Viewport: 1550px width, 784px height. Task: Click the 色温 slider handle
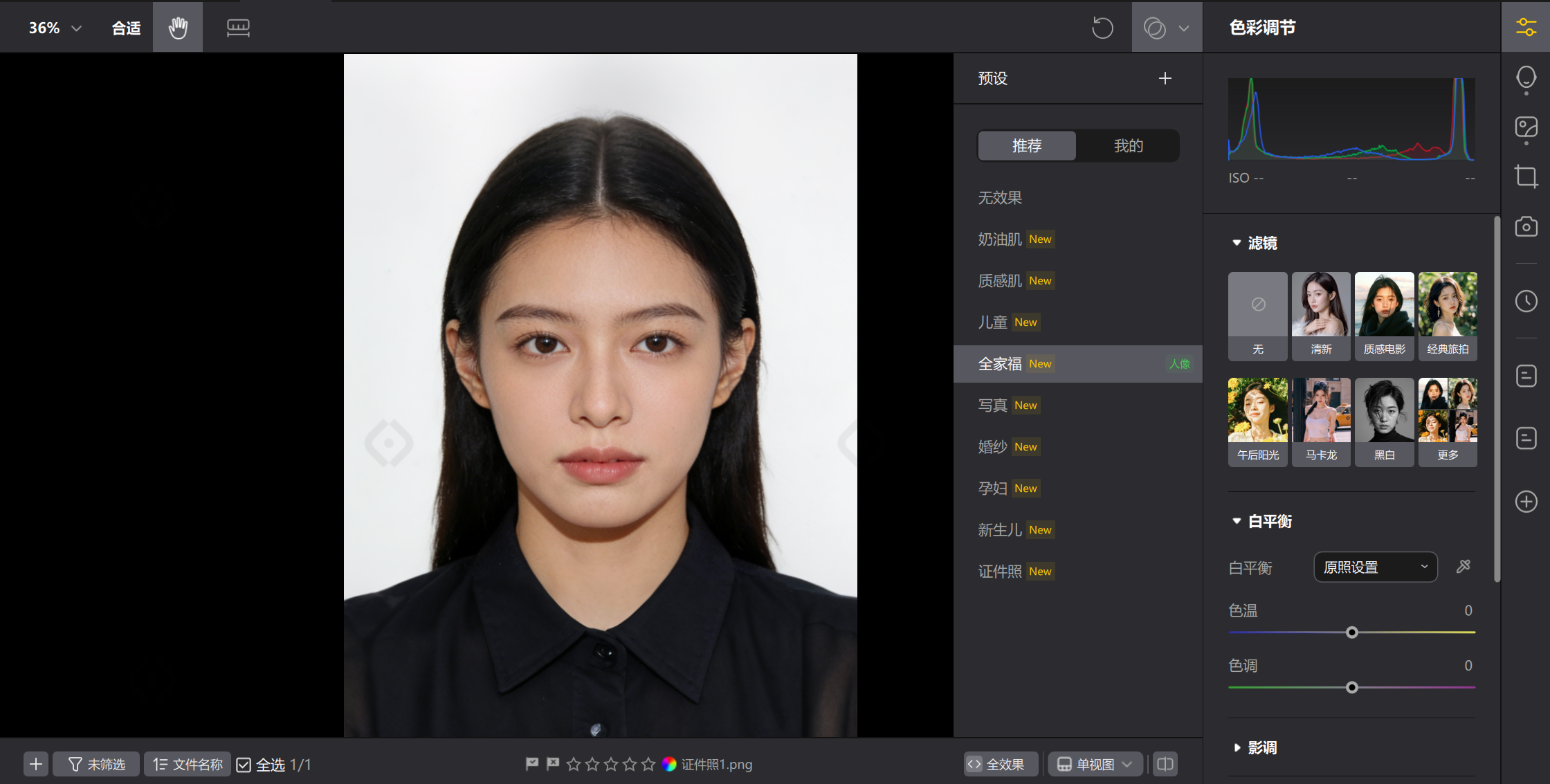(x=1351, y=632)
